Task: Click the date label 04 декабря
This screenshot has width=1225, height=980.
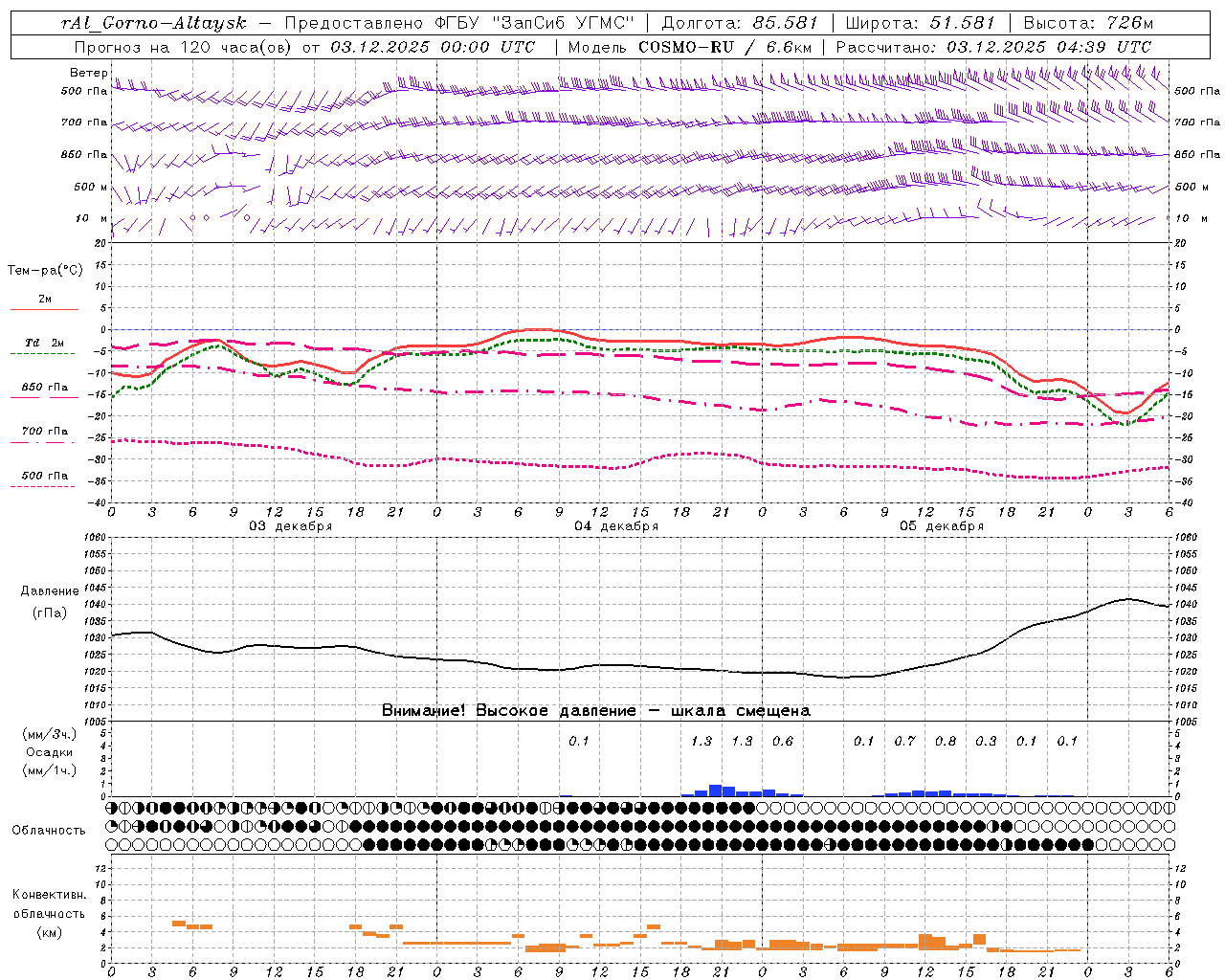Action: tap(616, 526)
